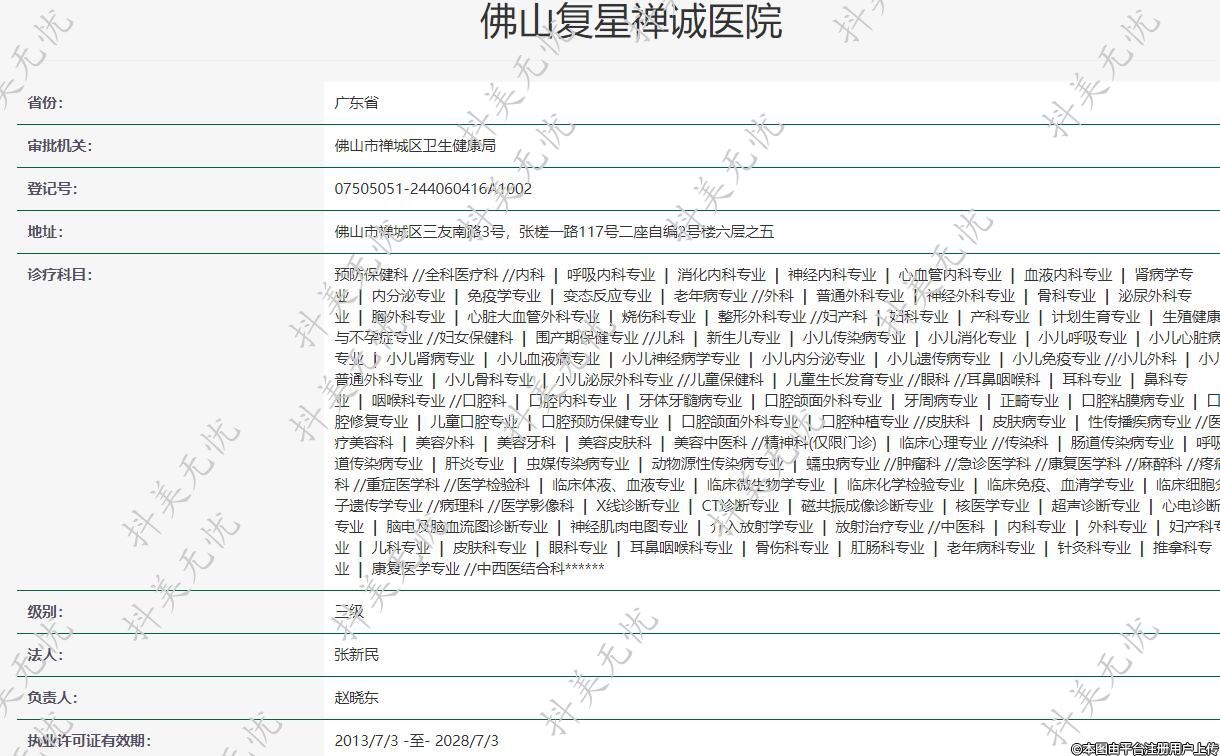Select the 负责人 row label
The image size is (1220, 756).
[52, 698]
